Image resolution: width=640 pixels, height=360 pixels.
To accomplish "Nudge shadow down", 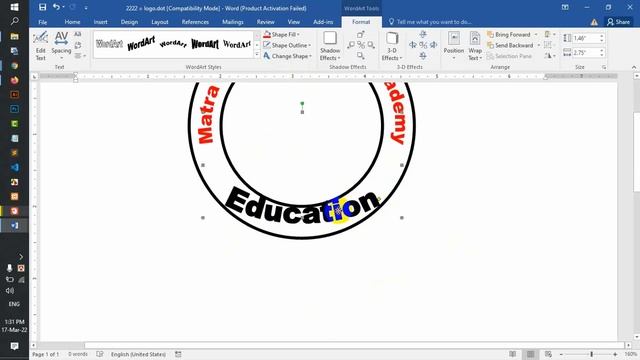I will (360, 55).
